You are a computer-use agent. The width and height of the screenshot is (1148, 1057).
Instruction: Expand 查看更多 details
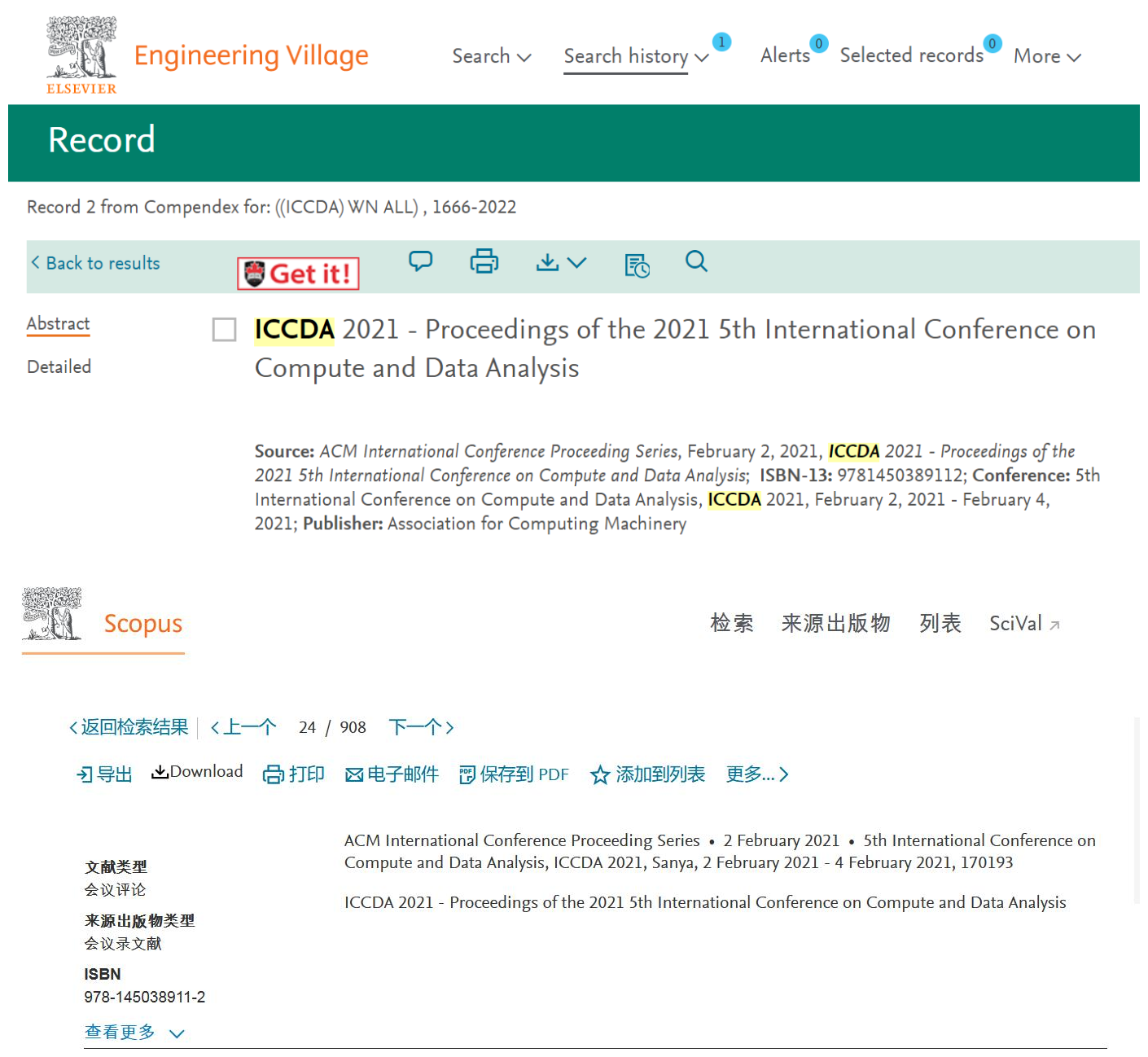click(x=134, y=1033)
